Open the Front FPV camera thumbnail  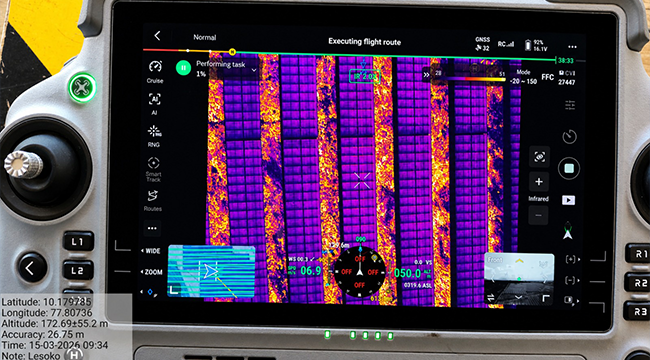[x=519, y=279]
